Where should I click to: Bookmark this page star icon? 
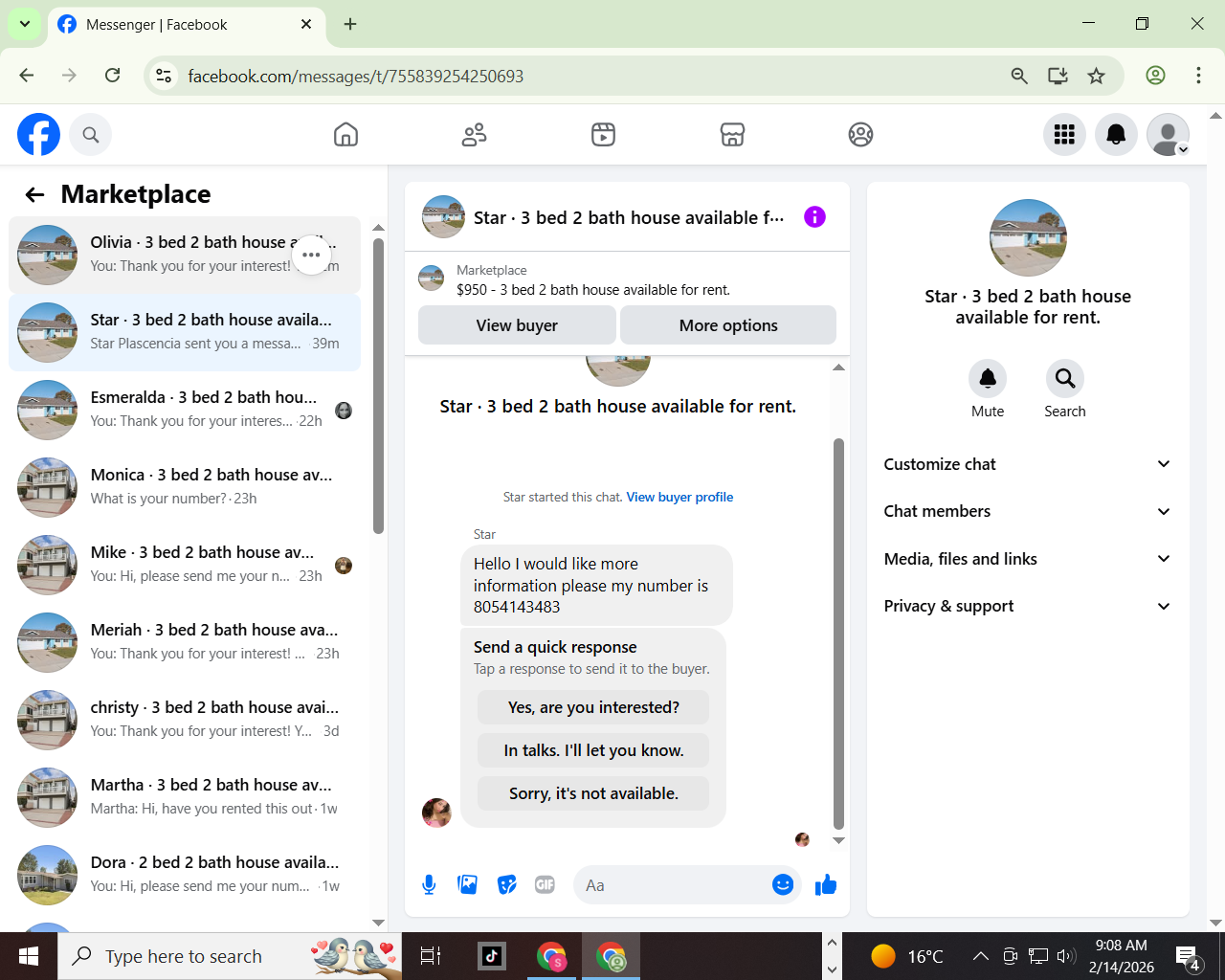(x=1097, y=76)
